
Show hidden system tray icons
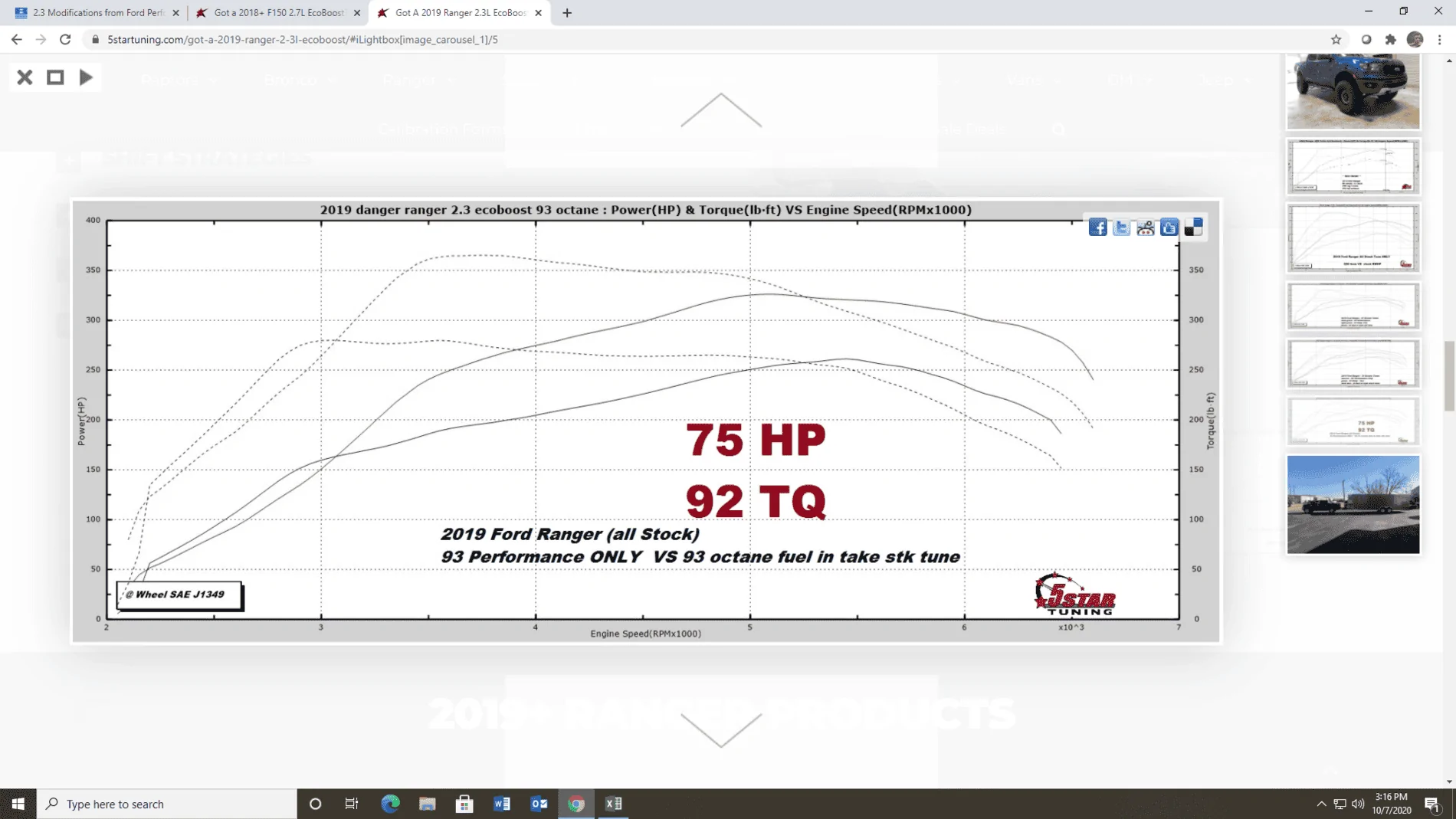coord(1321,804)
